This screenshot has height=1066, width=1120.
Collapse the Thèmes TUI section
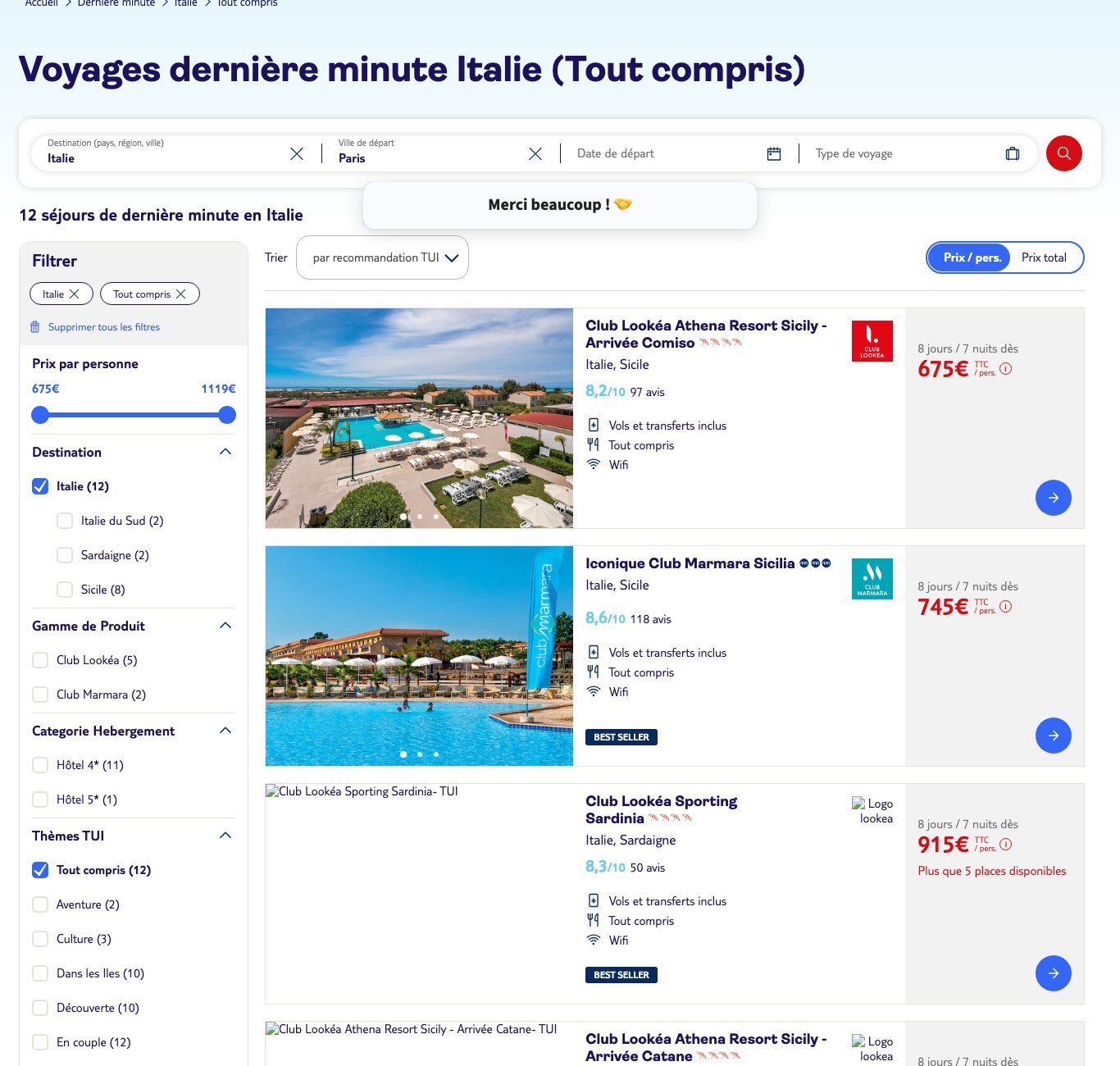(x=225, y=836)
